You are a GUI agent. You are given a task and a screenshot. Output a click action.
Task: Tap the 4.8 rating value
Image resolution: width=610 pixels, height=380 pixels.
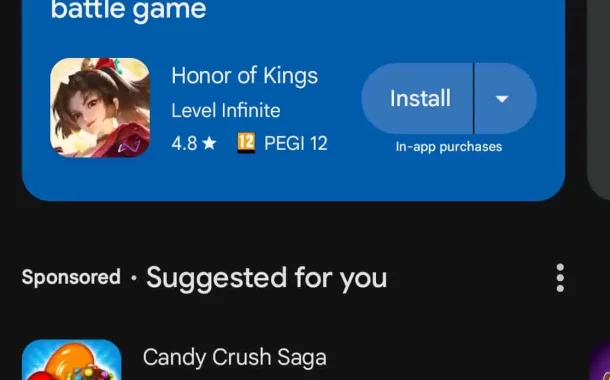[x=184, y=144]
